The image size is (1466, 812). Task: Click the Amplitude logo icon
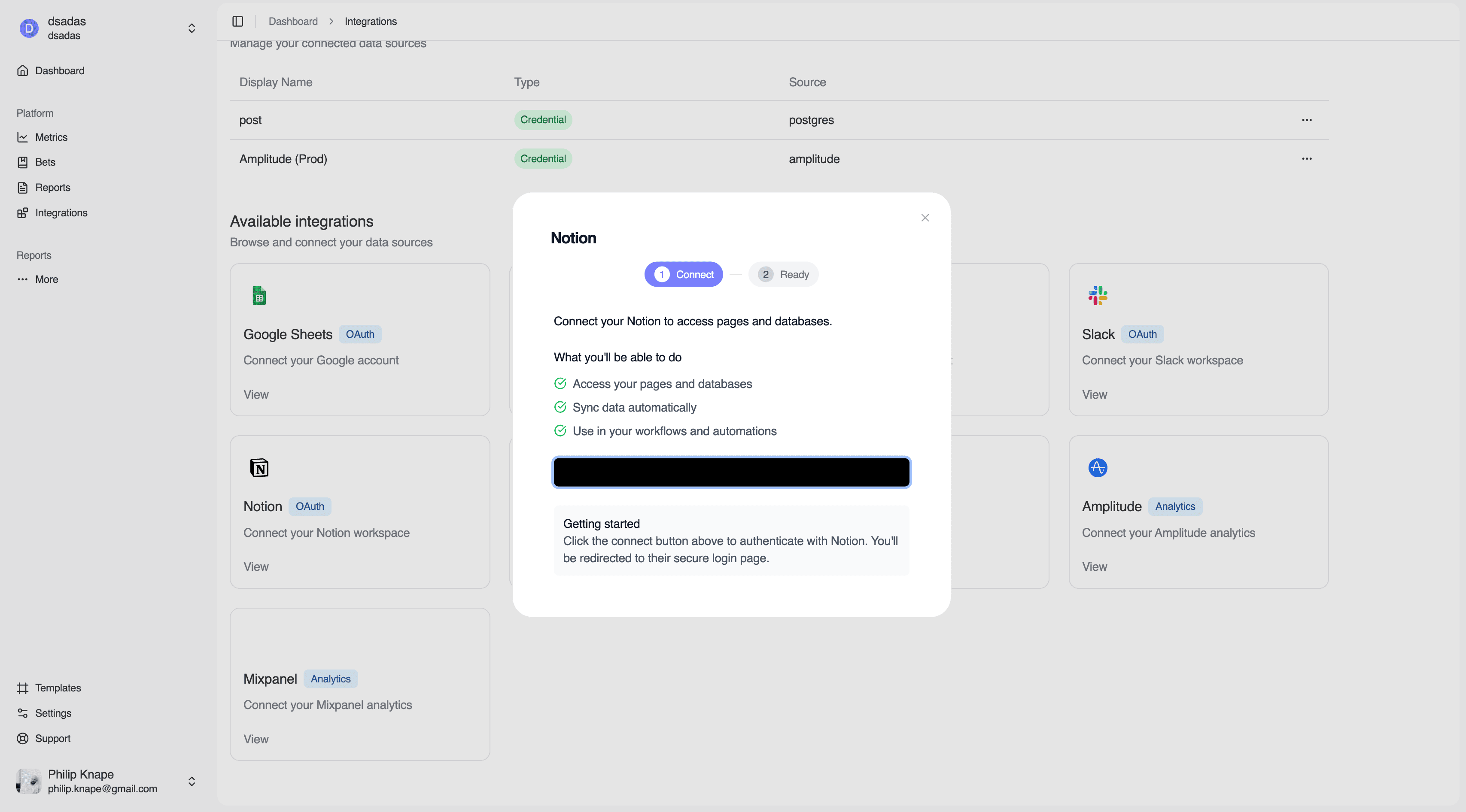click(x=1097, y=468)
